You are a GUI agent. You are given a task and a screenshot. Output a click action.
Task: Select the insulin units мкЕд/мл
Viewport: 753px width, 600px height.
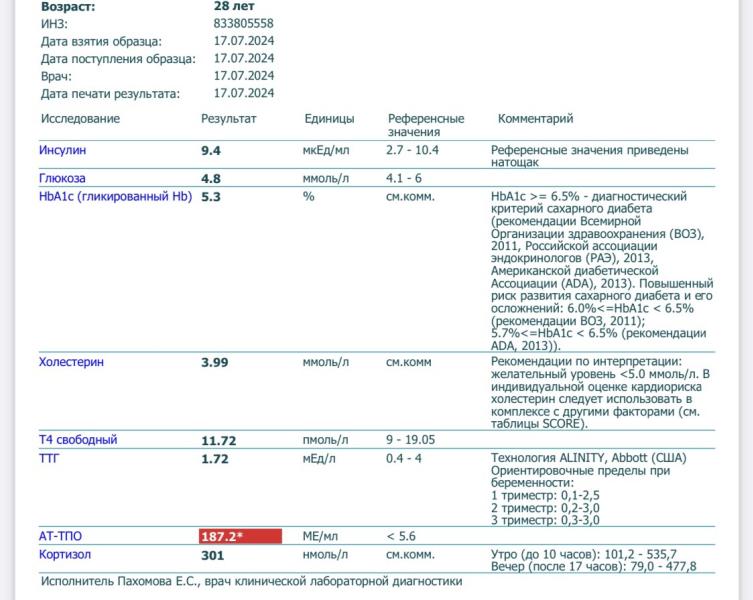click(x=326, y=150)
